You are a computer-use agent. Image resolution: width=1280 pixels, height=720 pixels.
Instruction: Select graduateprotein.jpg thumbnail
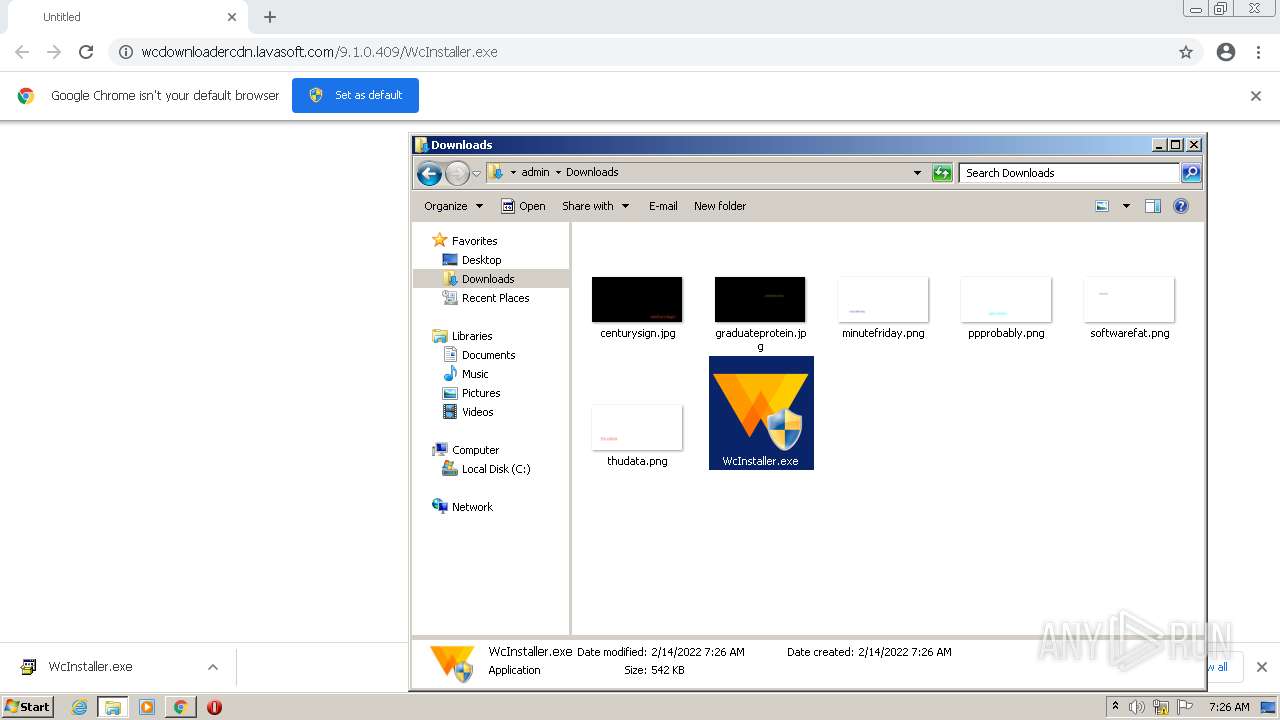(x=760, y=299)
